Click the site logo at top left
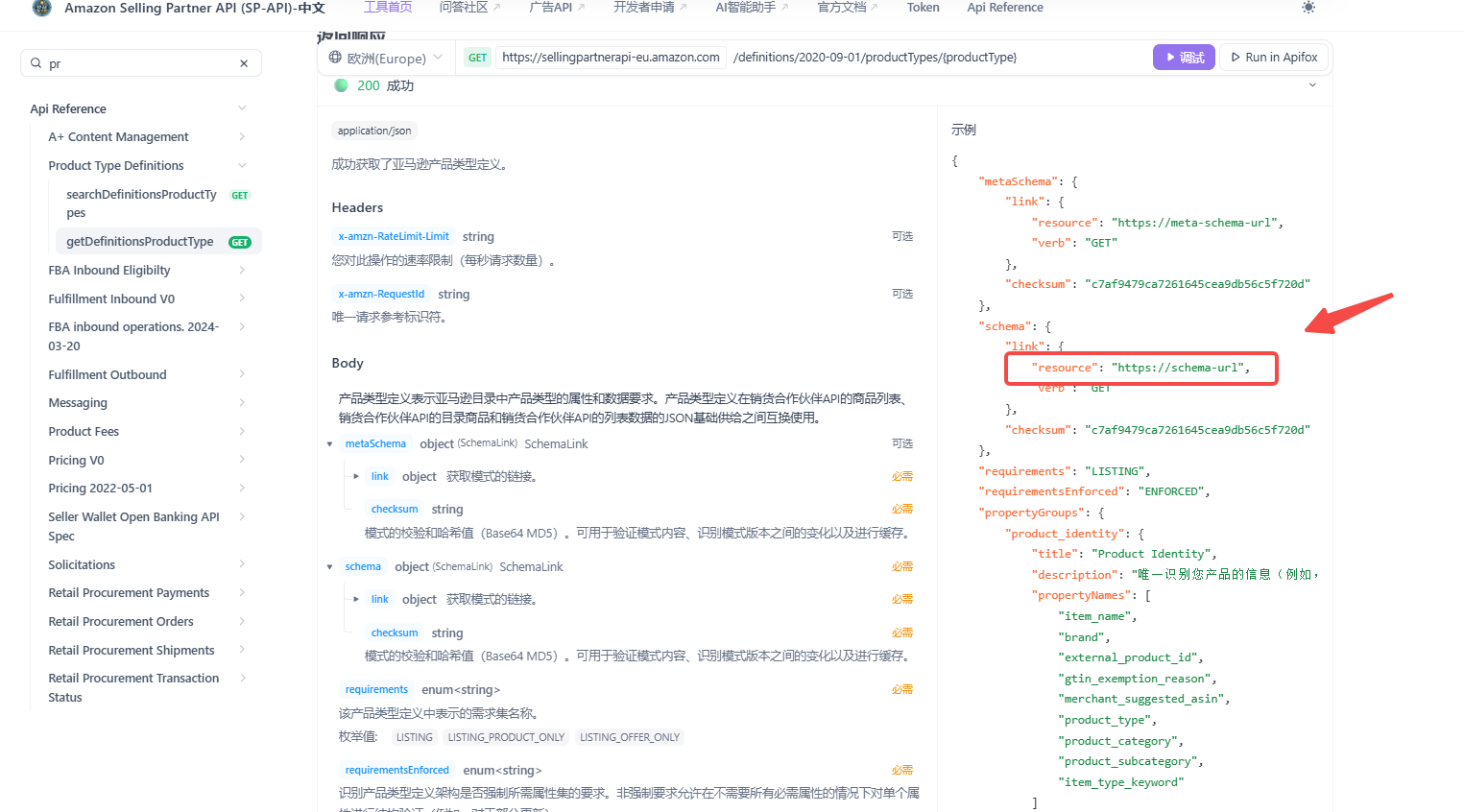Image resolution: width=1464 pixels, height=812 pixels. [42, 8]
